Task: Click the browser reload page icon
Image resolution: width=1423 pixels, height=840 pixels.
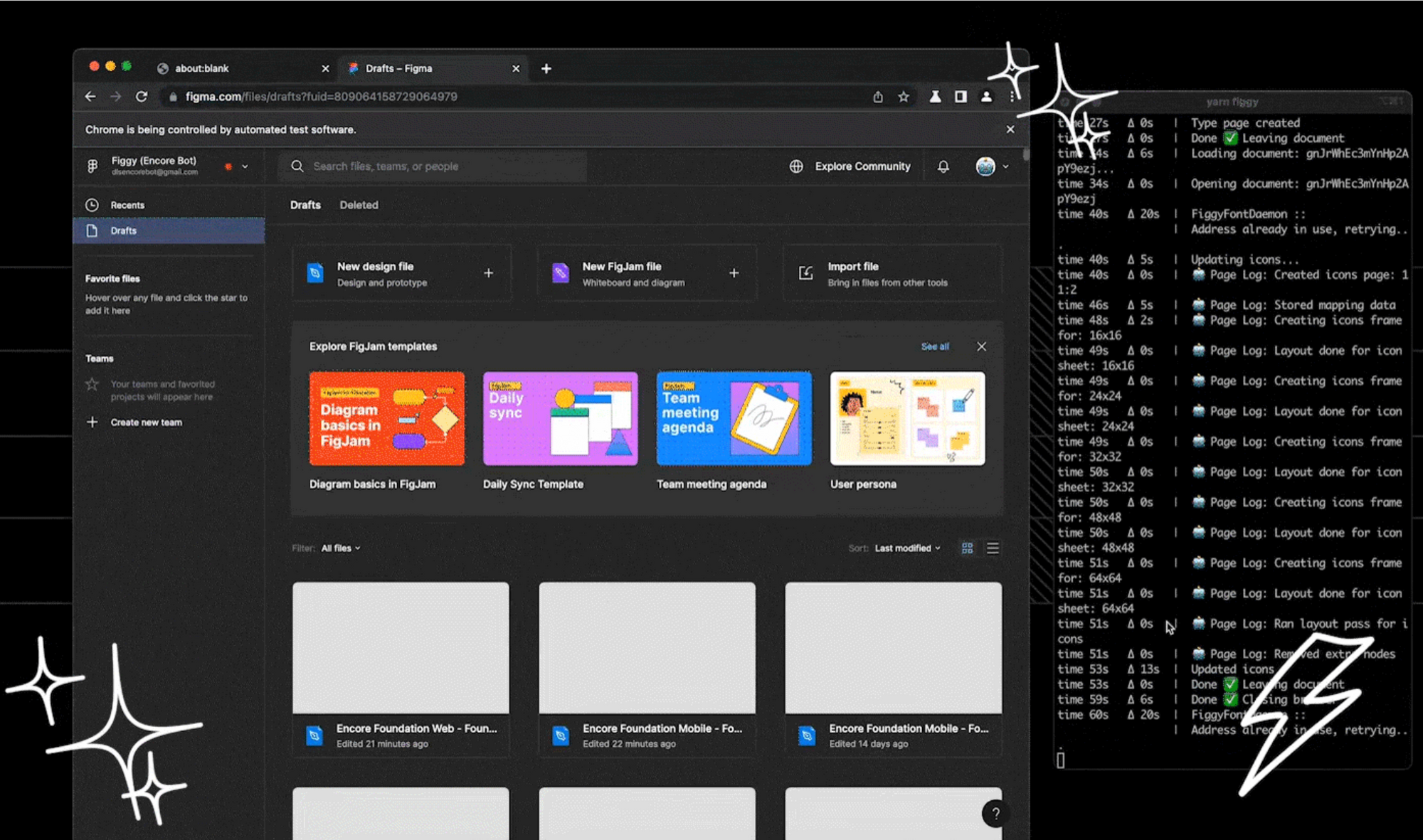Action: pyautogui.click(x=142, y=97)
